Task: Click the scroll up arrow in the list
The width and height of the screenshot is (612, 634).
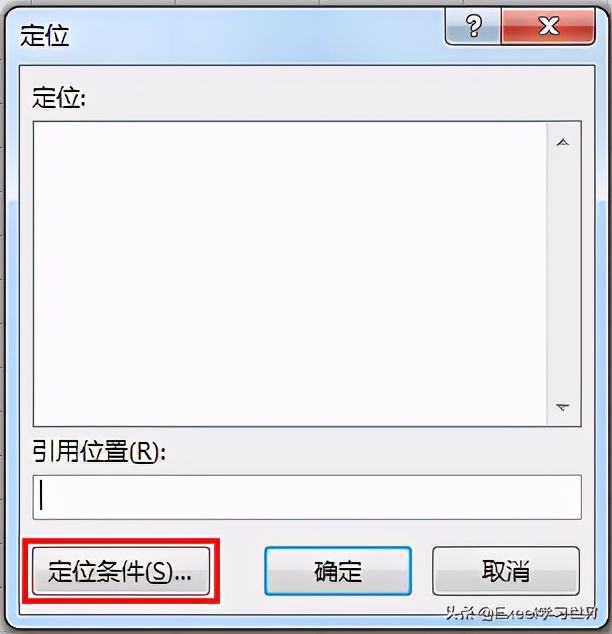Action: pos(563,142)
